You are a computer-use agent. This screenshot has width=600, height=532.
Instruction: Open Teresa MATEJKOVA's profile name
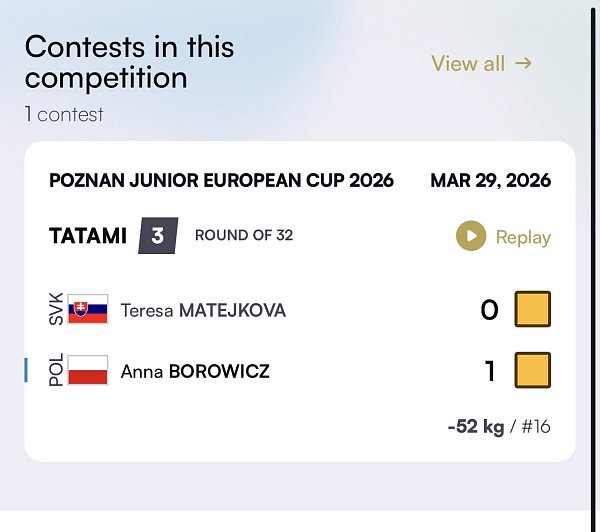point(203,310)
